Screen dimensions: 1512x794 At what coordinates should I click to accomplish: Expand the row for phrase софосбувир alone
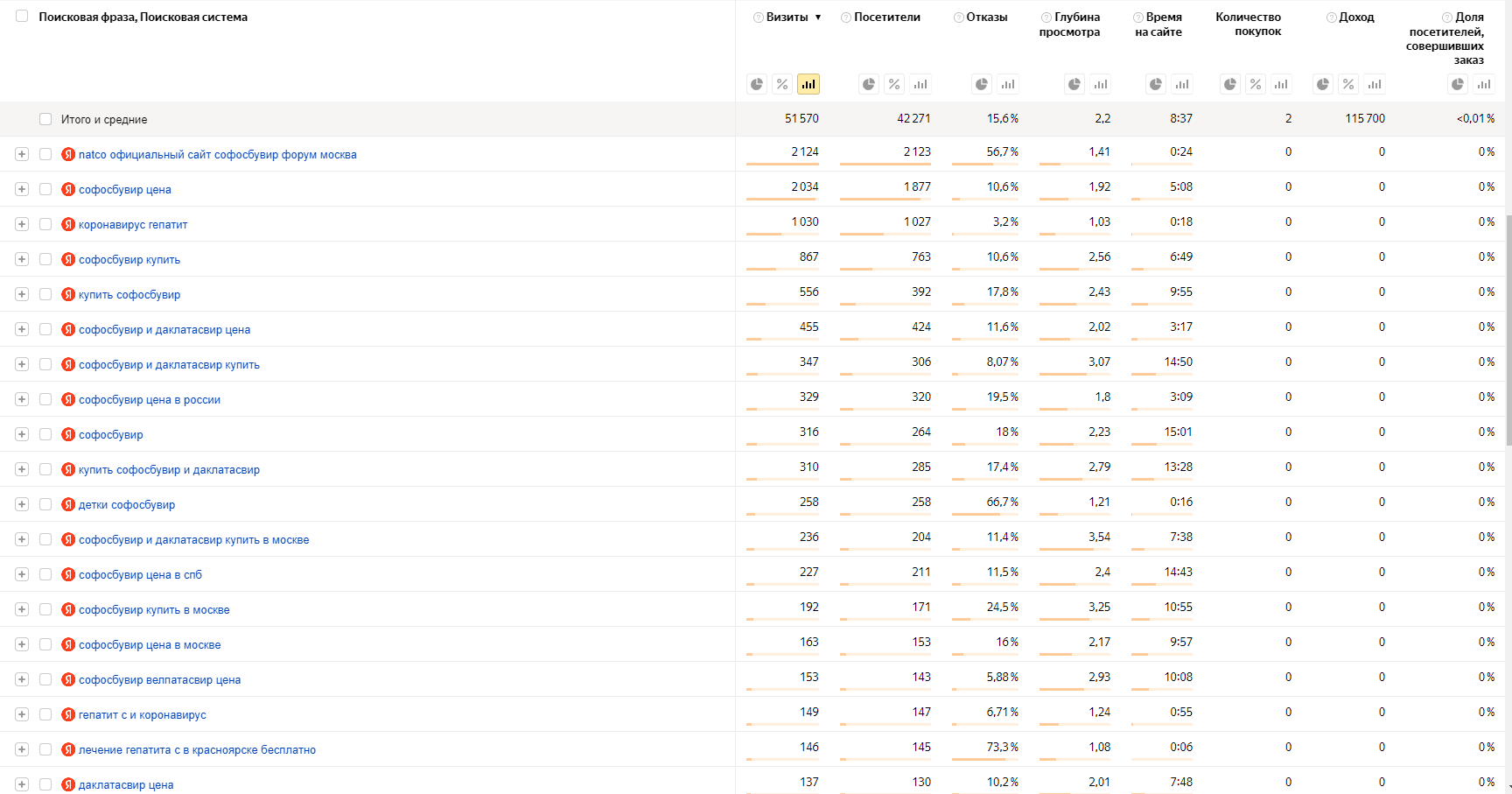click(x=22, y=434)
